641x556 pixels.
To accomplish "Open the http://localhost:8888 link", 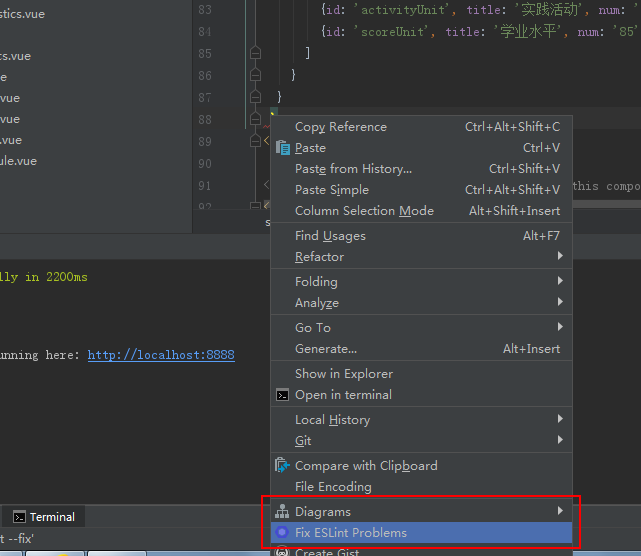I will click(x=161, y=355).
